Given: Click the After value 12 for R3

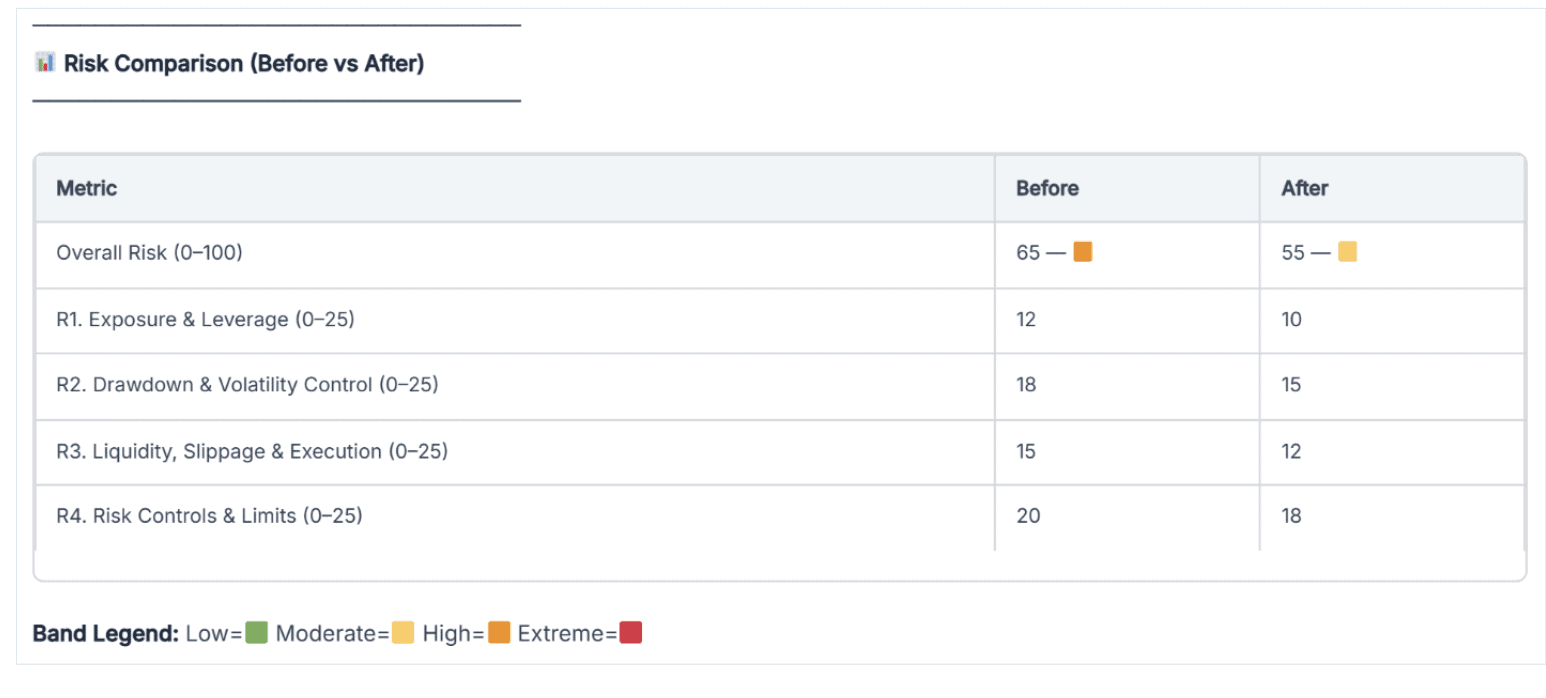Looking at the screenshot, I should [x=1291, y=451].
